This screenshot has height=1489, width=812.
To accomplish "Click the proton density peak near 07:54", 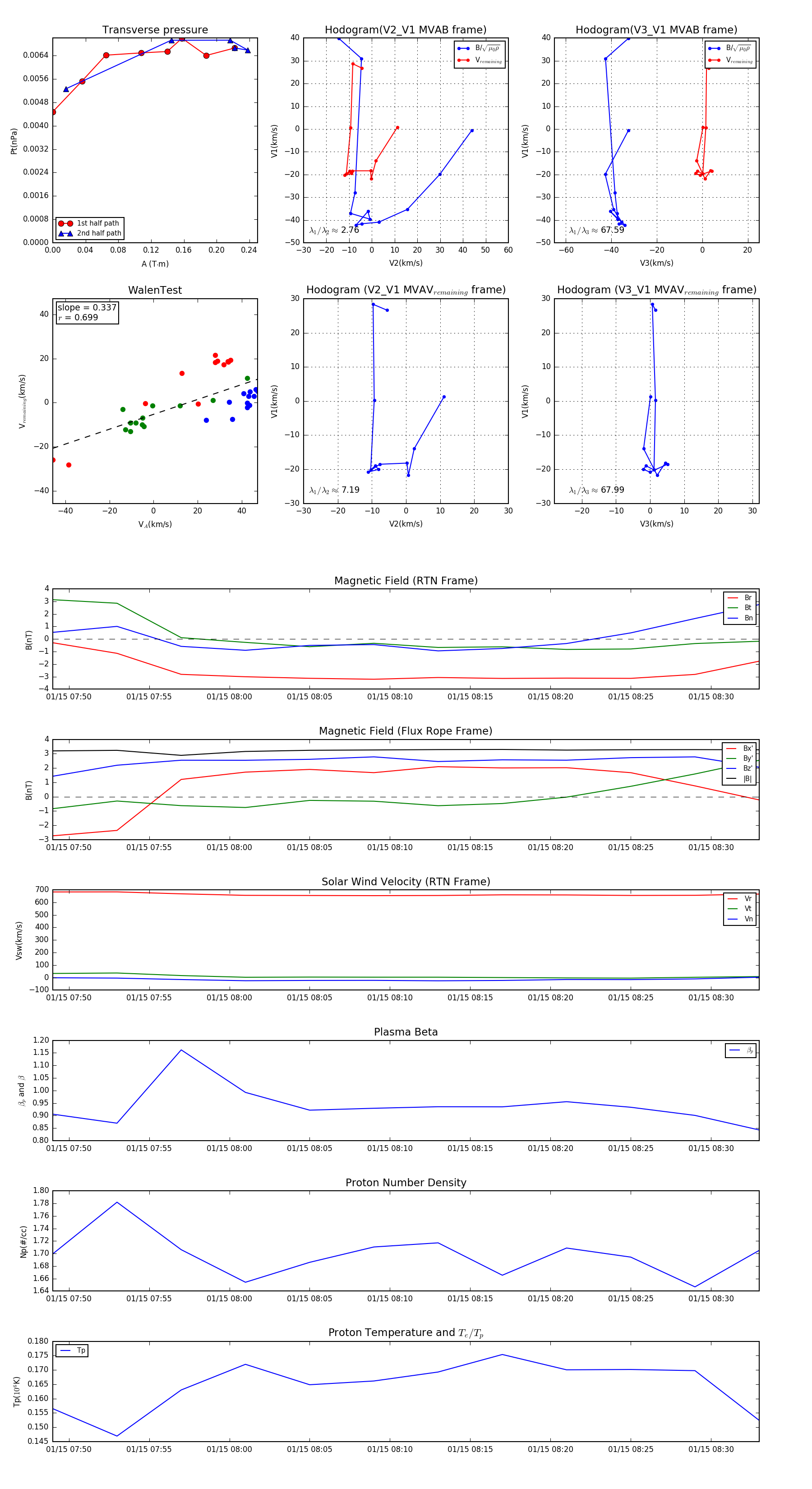I will click(x=117, y=1202).
